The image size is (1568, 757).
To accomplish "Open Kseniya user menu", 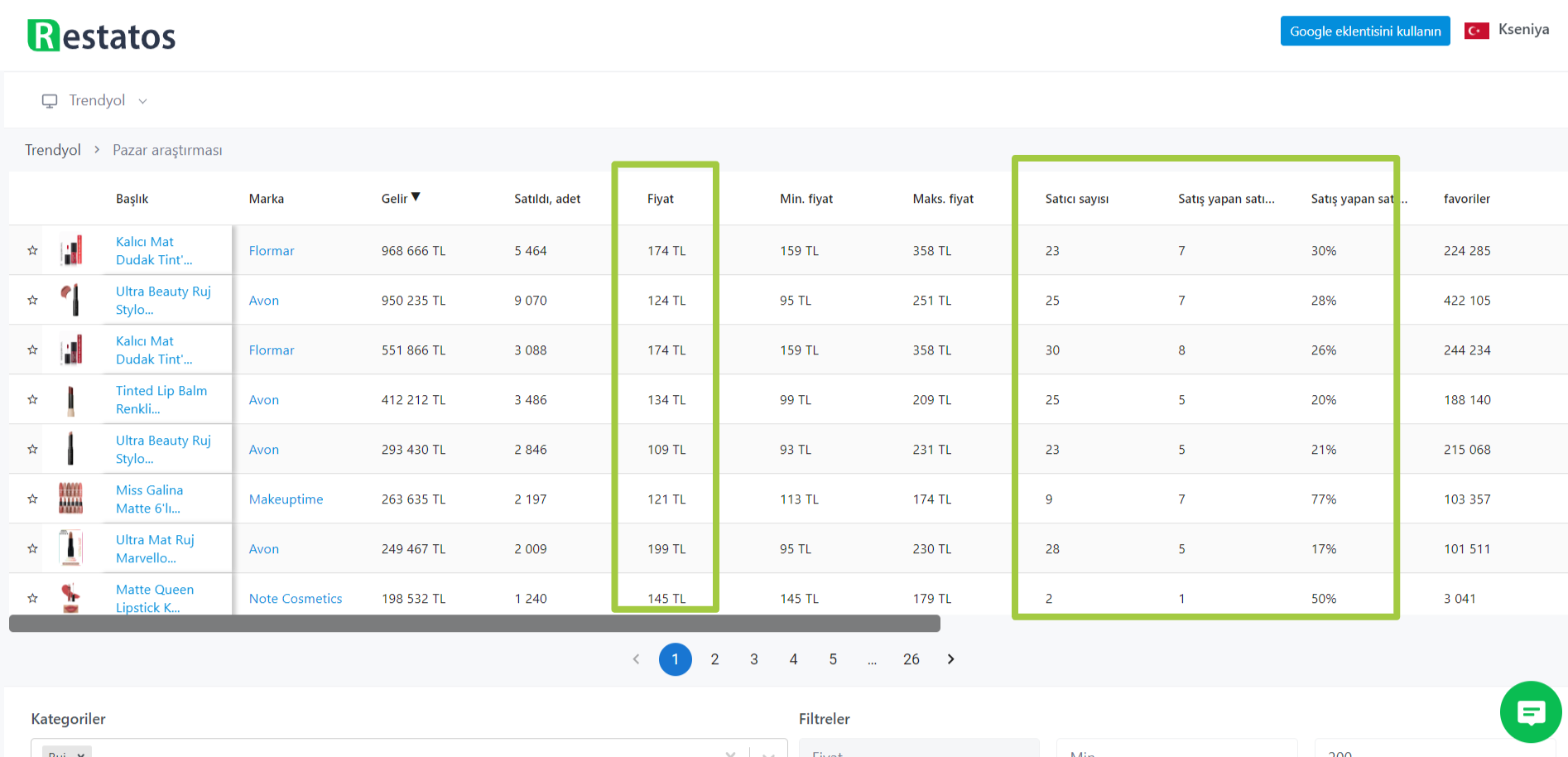I will click(1523, 30).
